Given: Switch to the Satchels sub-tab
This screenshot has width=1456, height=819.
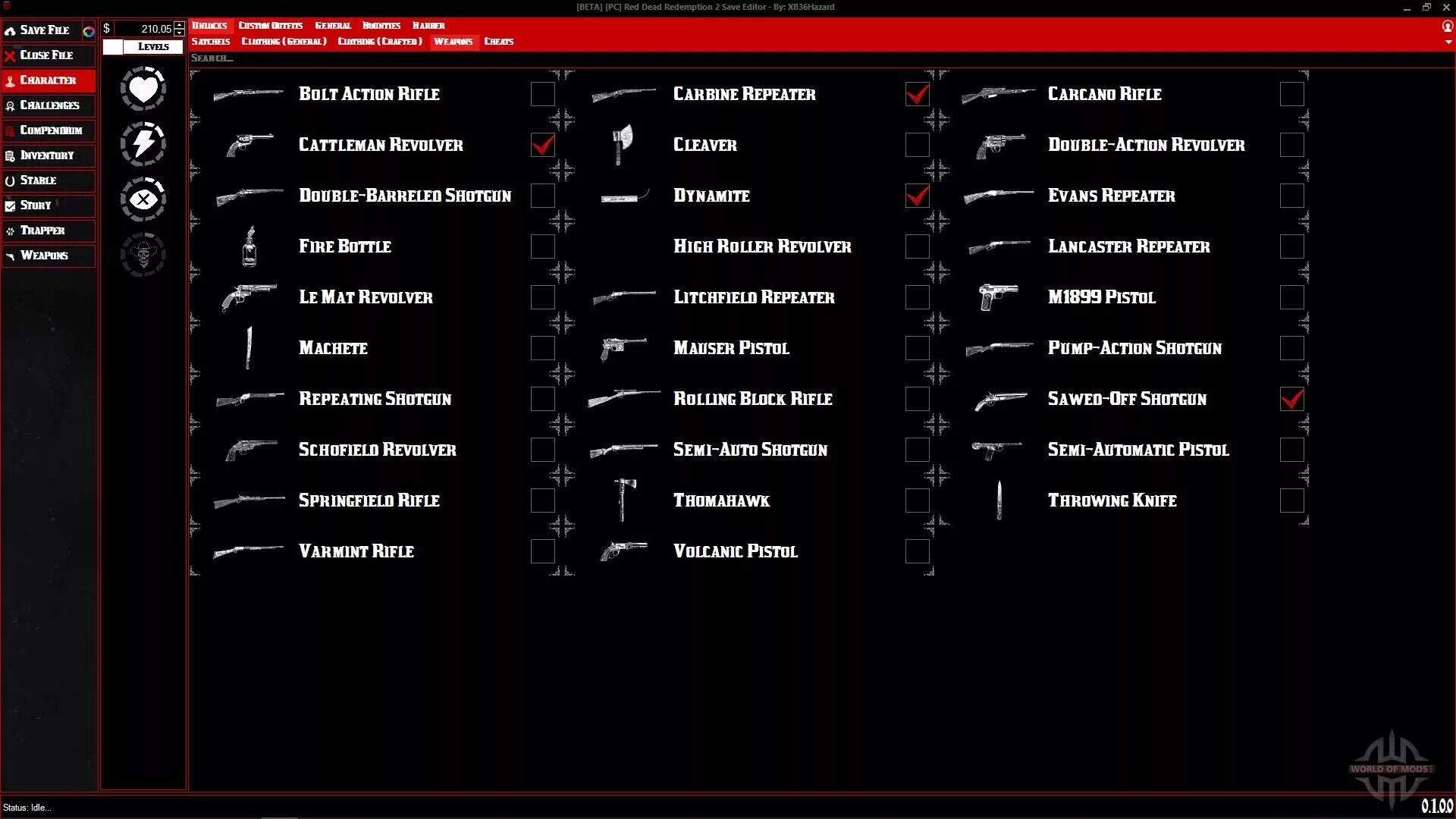Looking at the screenshot, I should coord(211,41).
